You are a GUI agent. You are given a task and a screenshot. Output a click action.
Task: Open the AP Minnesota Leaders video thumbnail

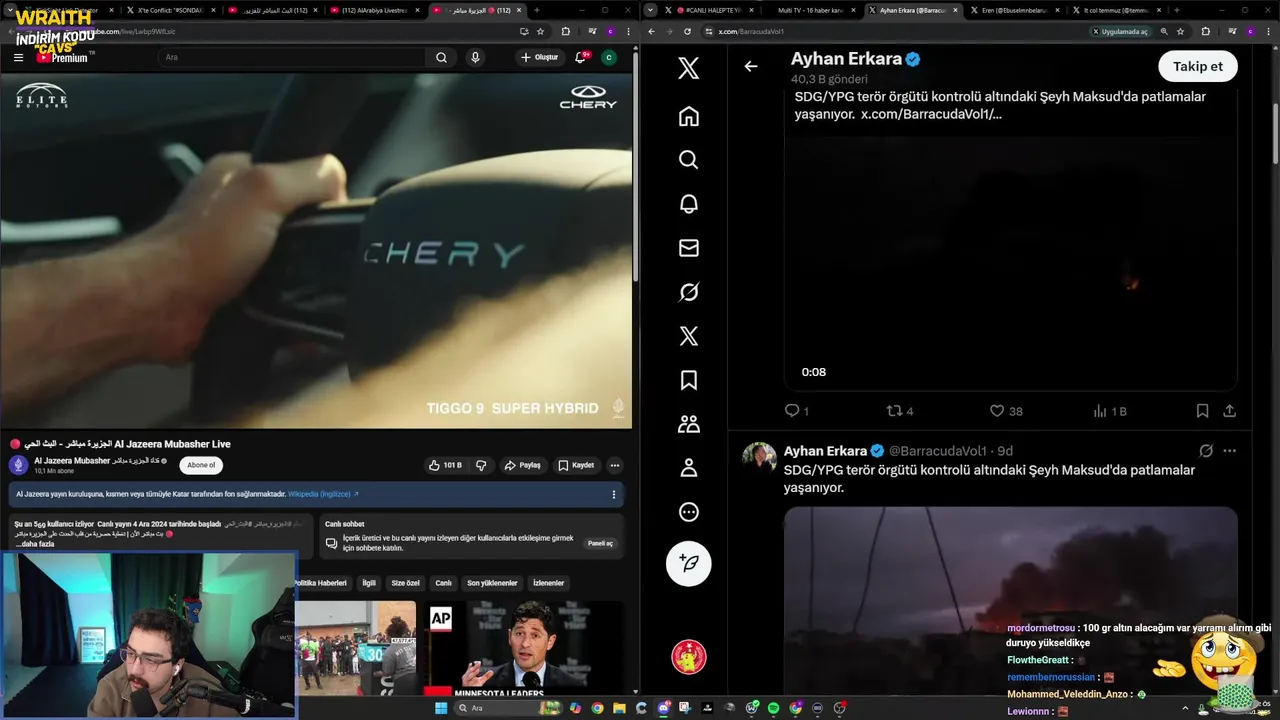524,648
